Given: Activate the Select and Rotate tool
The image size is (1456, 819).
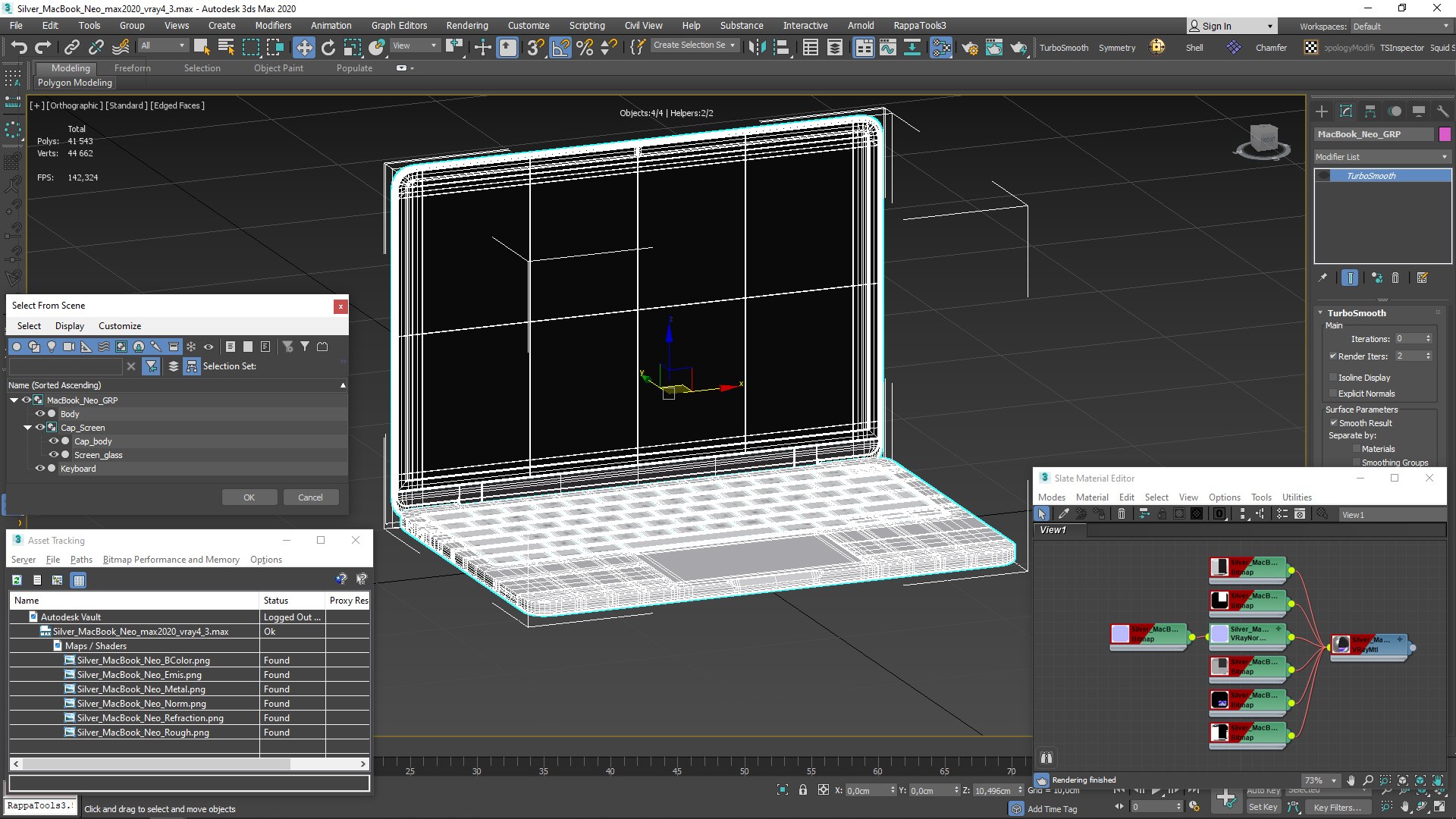Looking at the screenshot, I should (x=328, y=47).
